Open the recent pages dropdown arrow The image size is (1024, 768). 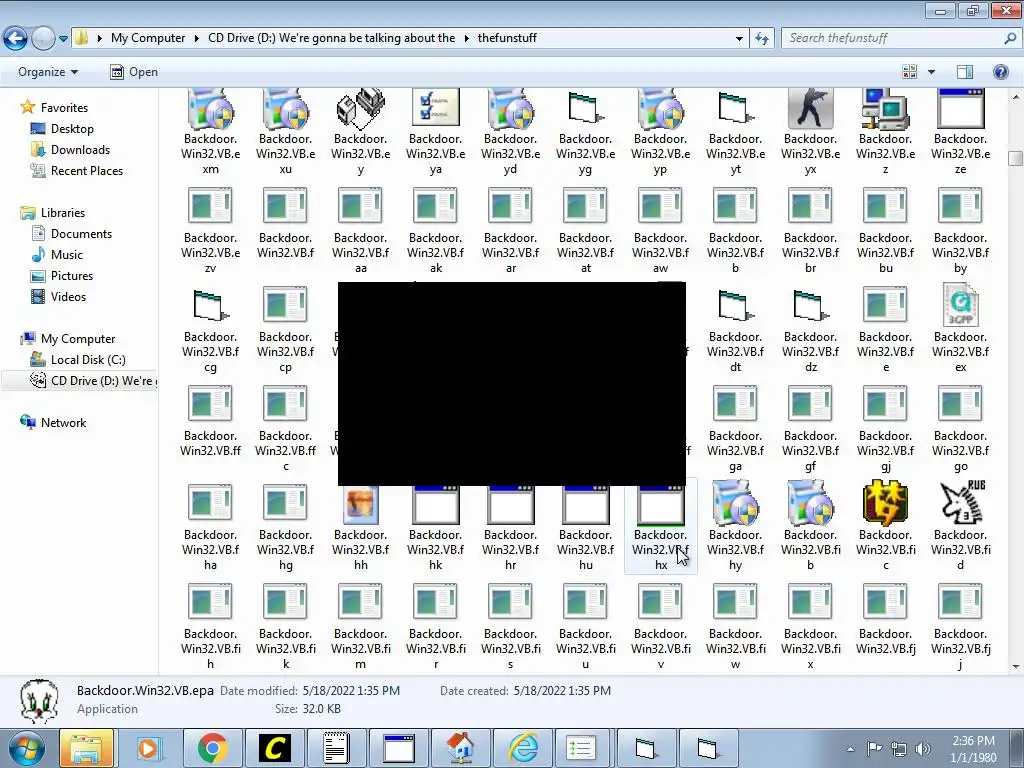coord(63,39)
